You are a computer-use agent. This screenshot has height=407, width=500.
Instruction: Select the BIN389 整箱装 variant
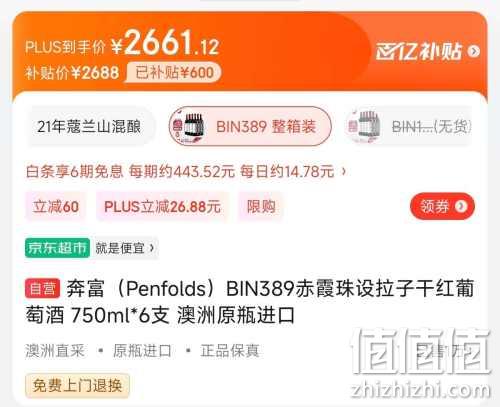tap(250, 126)
